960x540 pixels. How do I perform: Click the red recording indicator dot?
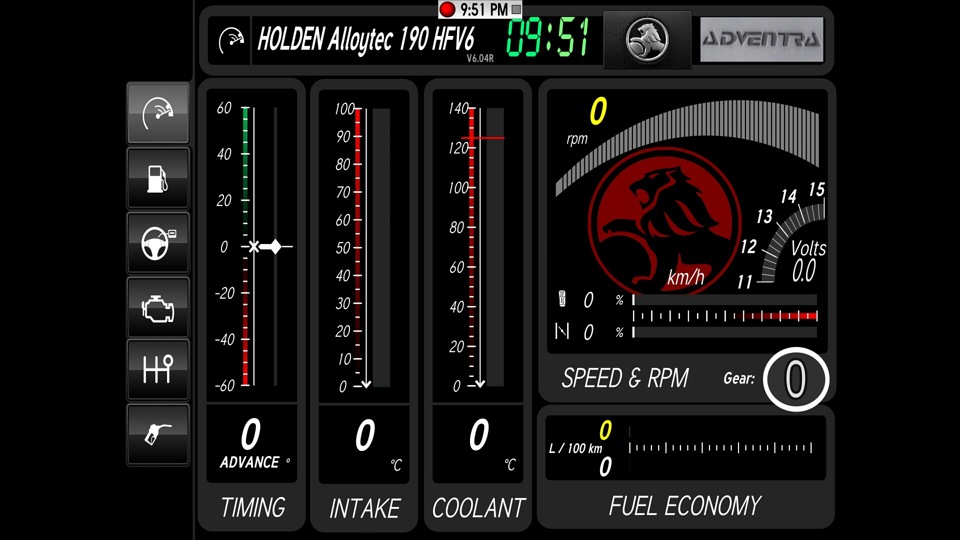(448, 9)
